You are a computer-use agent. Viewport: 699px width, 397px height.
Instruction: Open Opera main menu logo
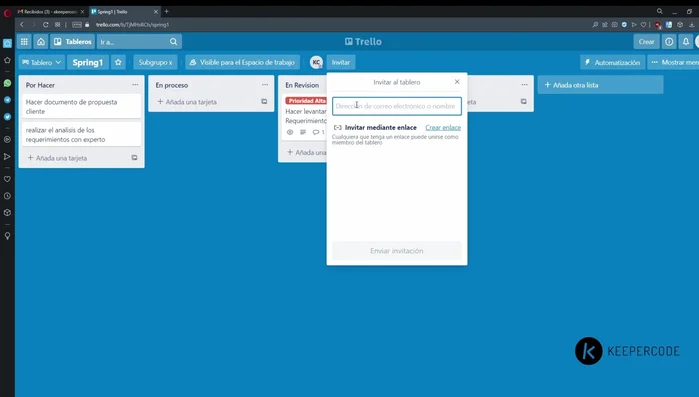[7, 13]
